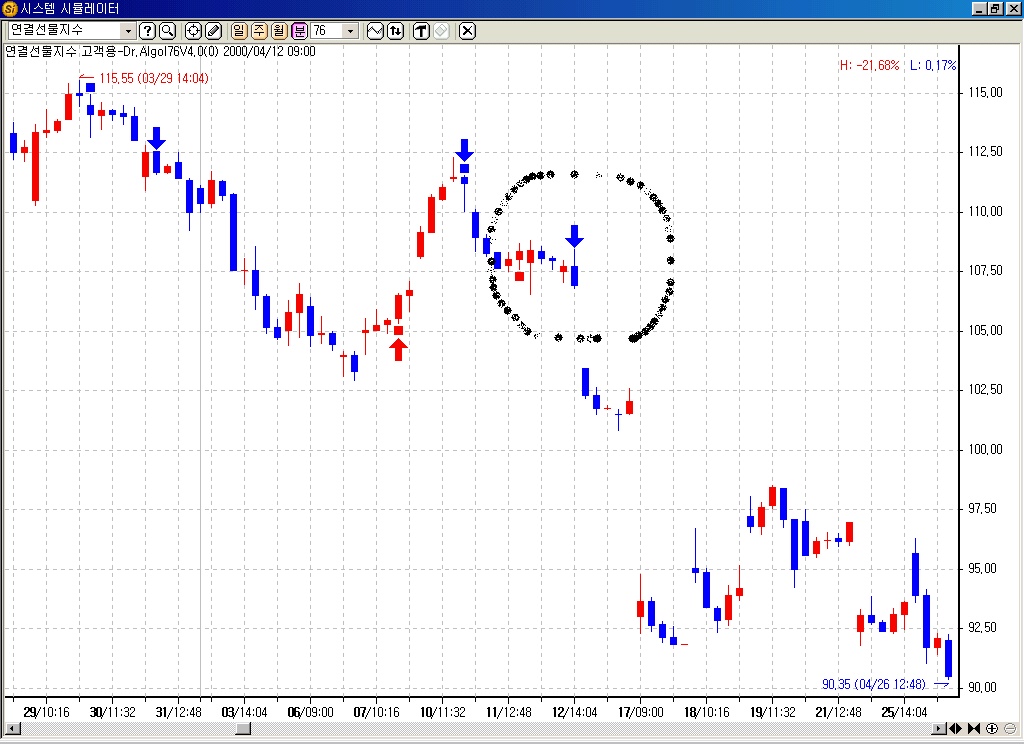Select the text T tool
This screenshot has width=1024, height=744.
pyautogui.click(x=421, y=31)
